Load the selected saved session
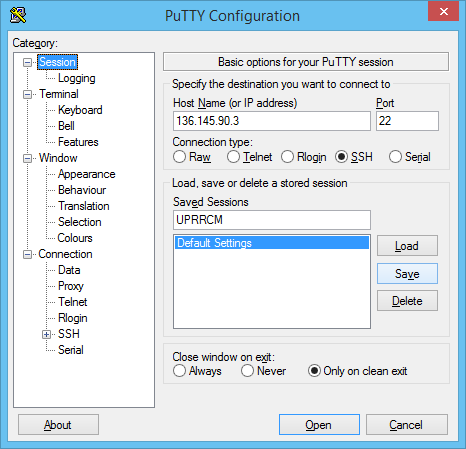Viewport: 466px width, 449px height. point(407,246)
